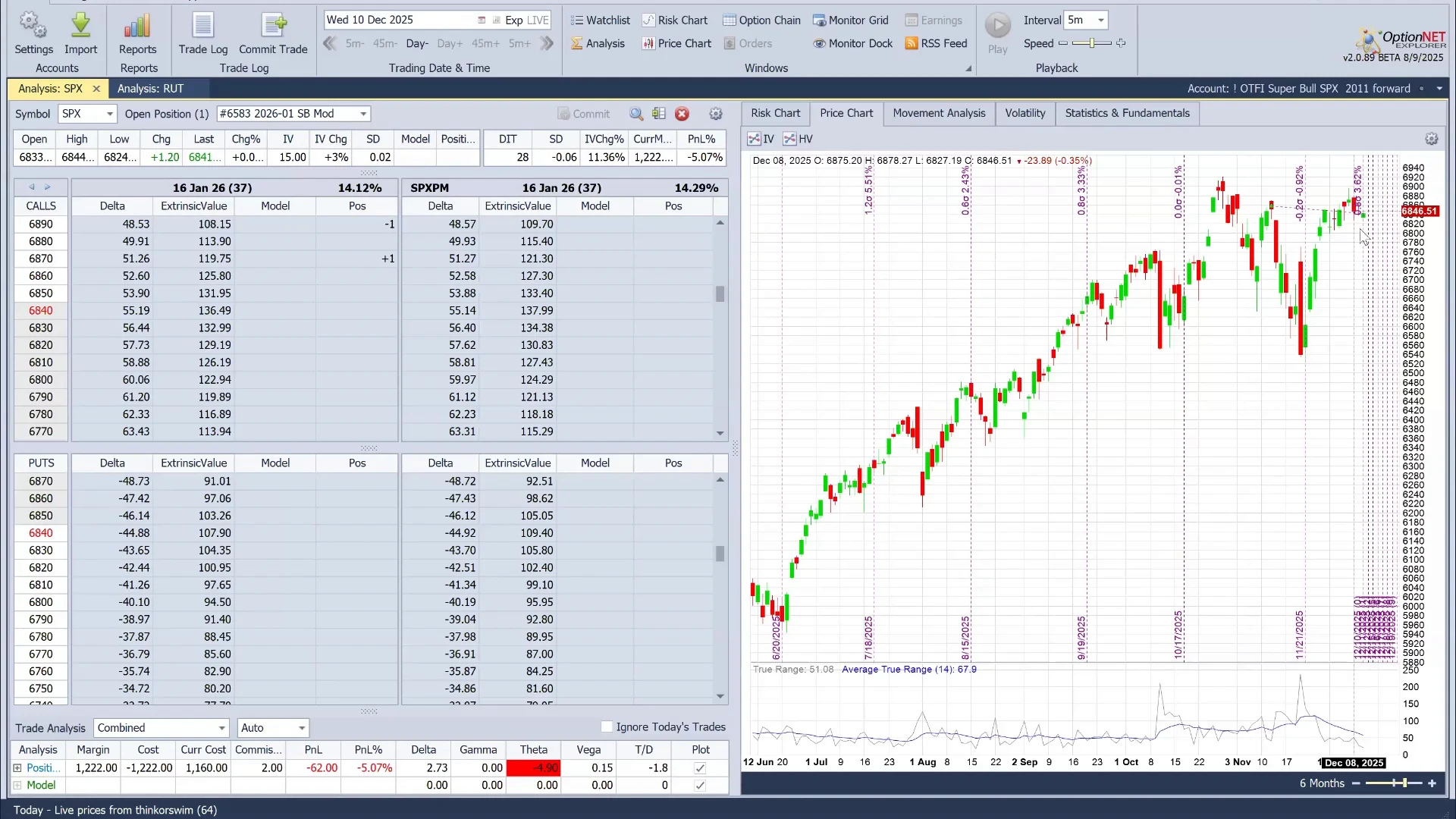
Task: Click the Day+ time step button
Action: 450,43
